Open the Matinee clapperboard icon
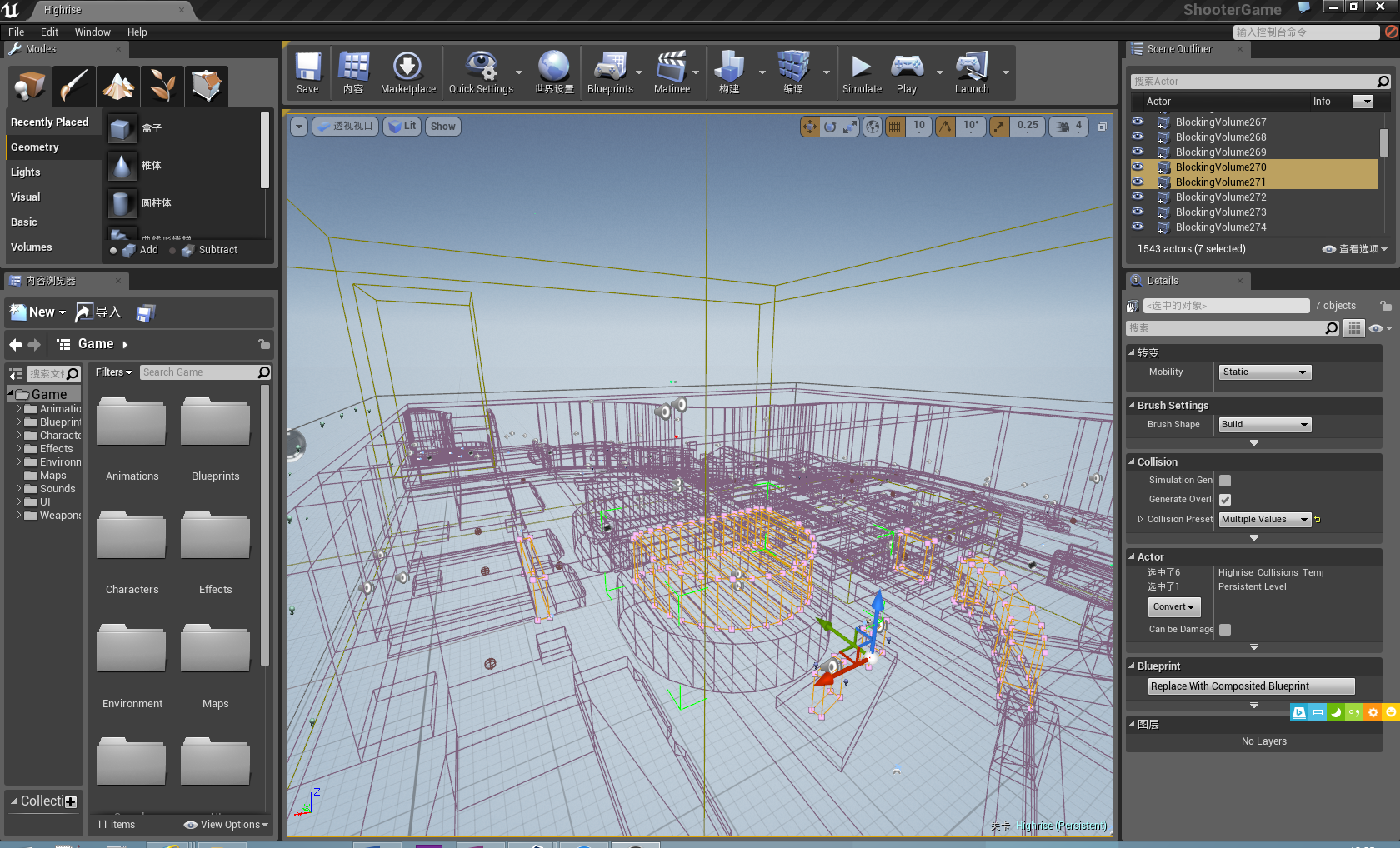This screenshot has width=1400, height=848. 672,72
